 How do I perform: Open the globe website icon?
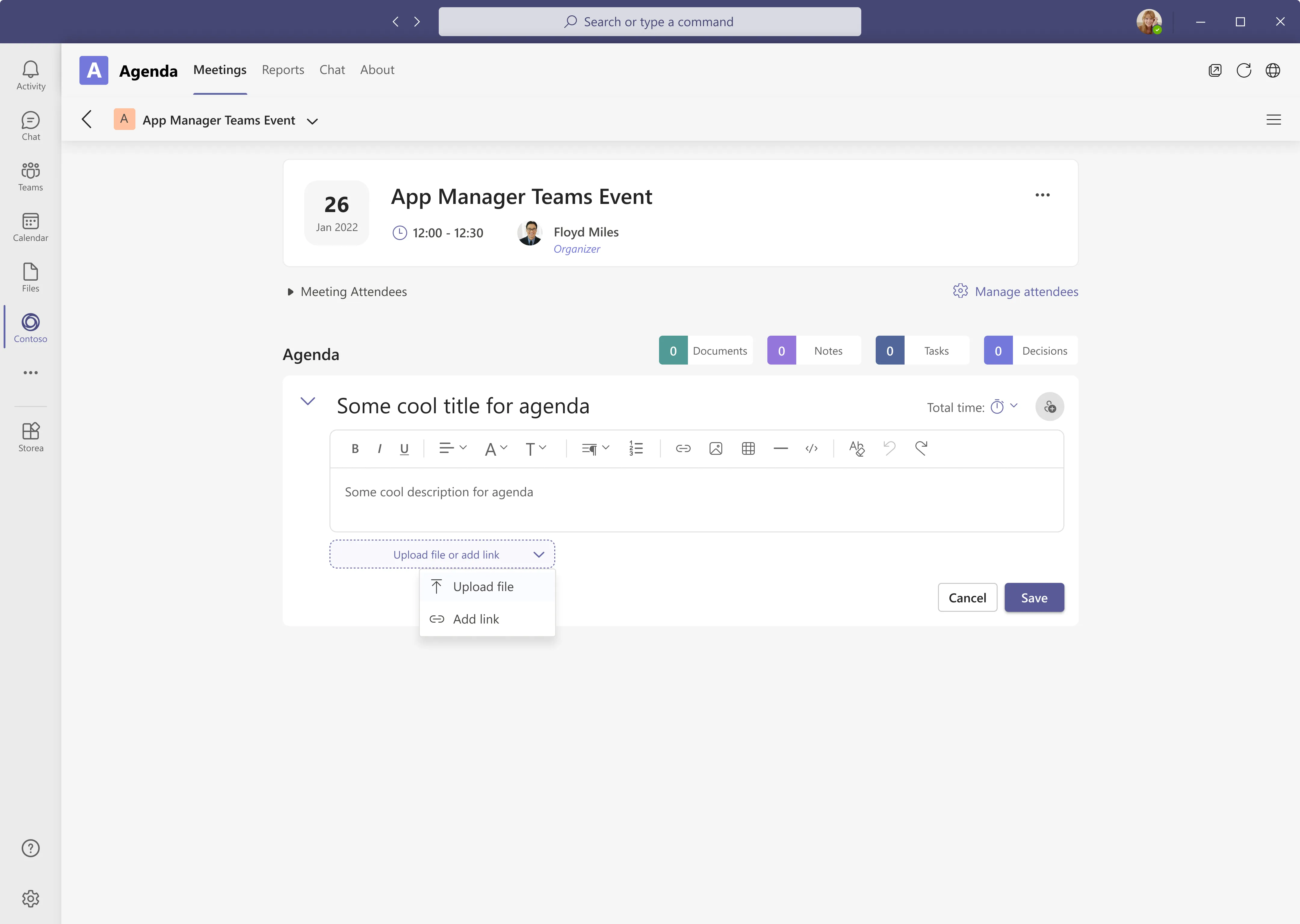(1273, 71)
